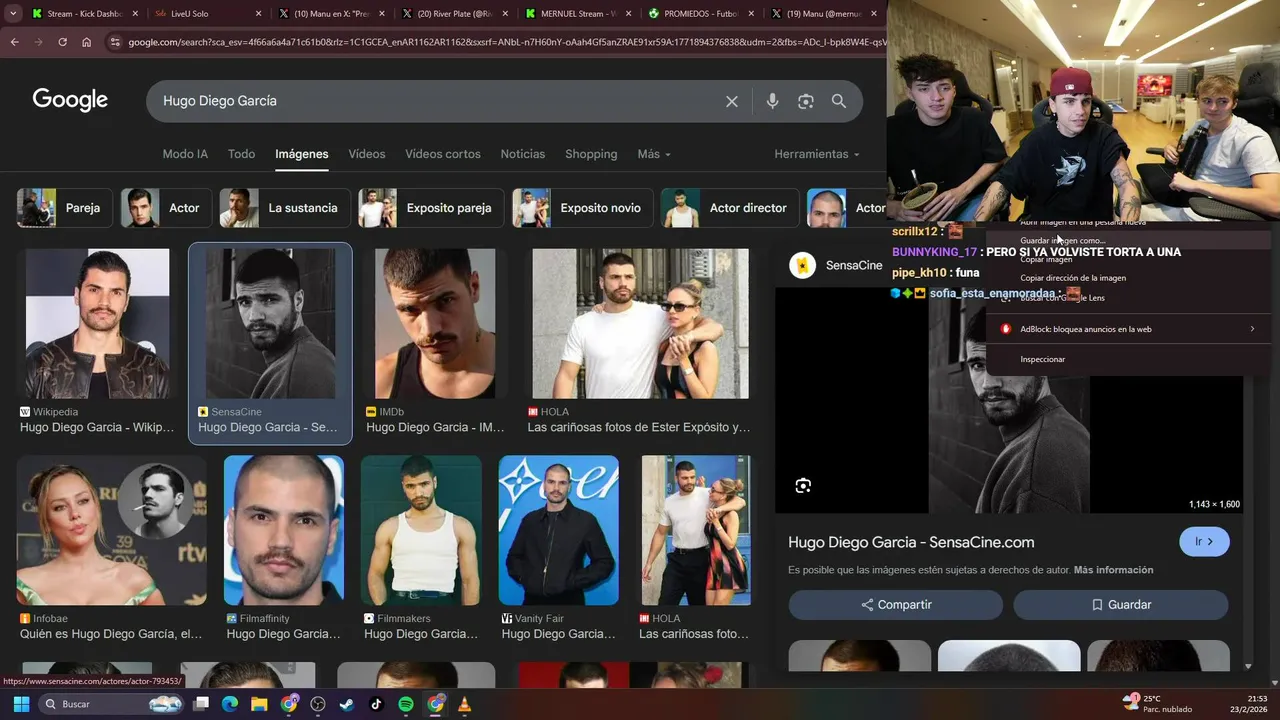Open Task View on taskbar
1280x720 pixels.
pos(201,704)
